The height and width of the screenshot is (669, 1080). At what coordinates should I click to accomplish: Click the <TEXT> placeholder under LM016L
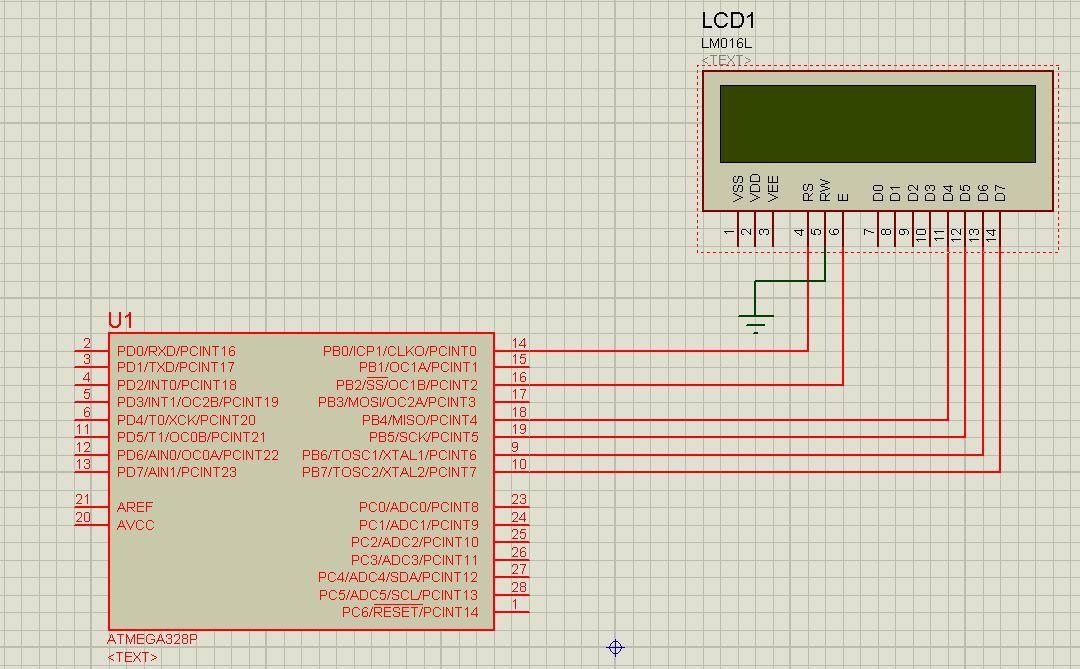(x=727, y=60)
